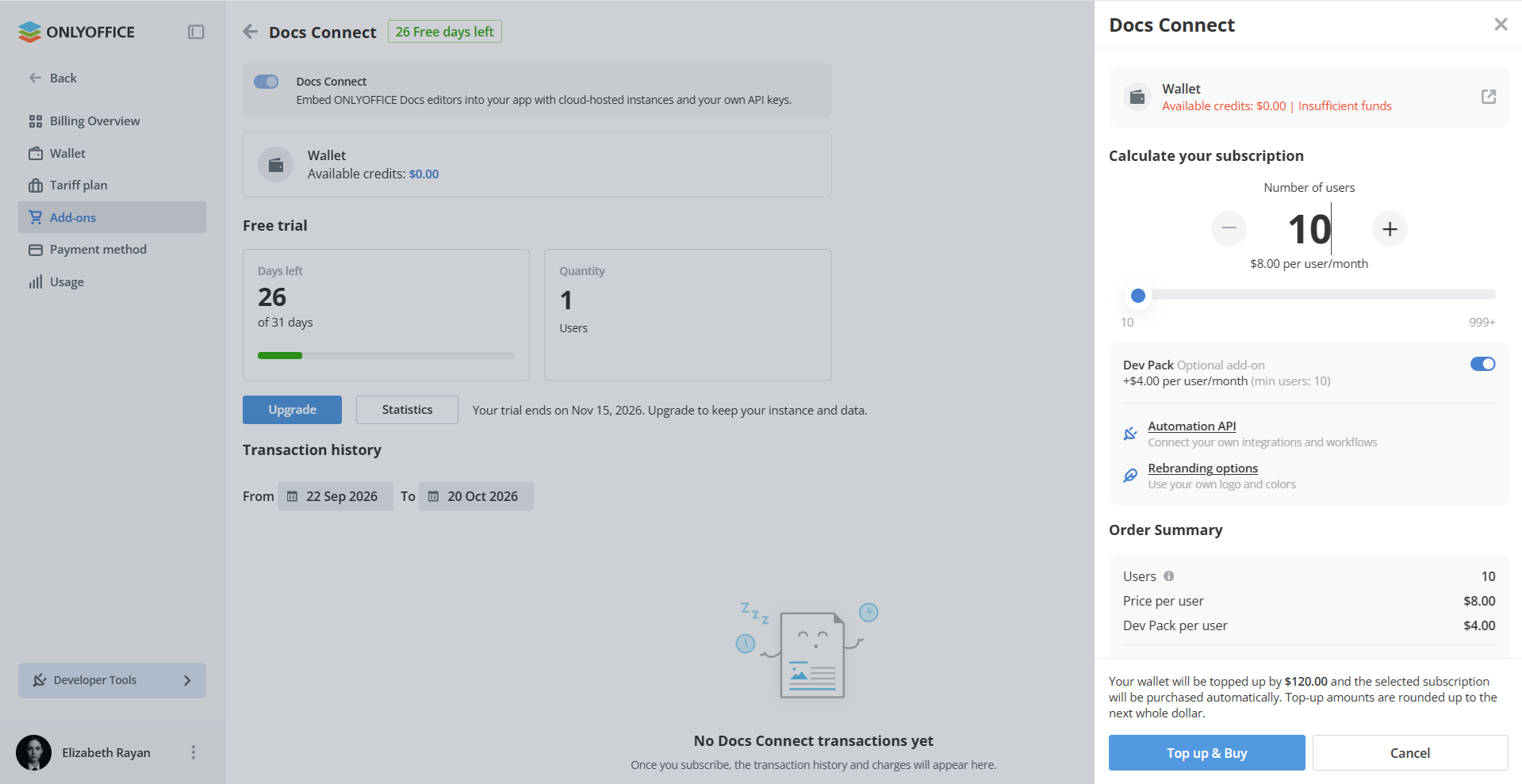Click the Rebranding options brush icon
The image size is (1522, 784).
tap(1130, 476)
